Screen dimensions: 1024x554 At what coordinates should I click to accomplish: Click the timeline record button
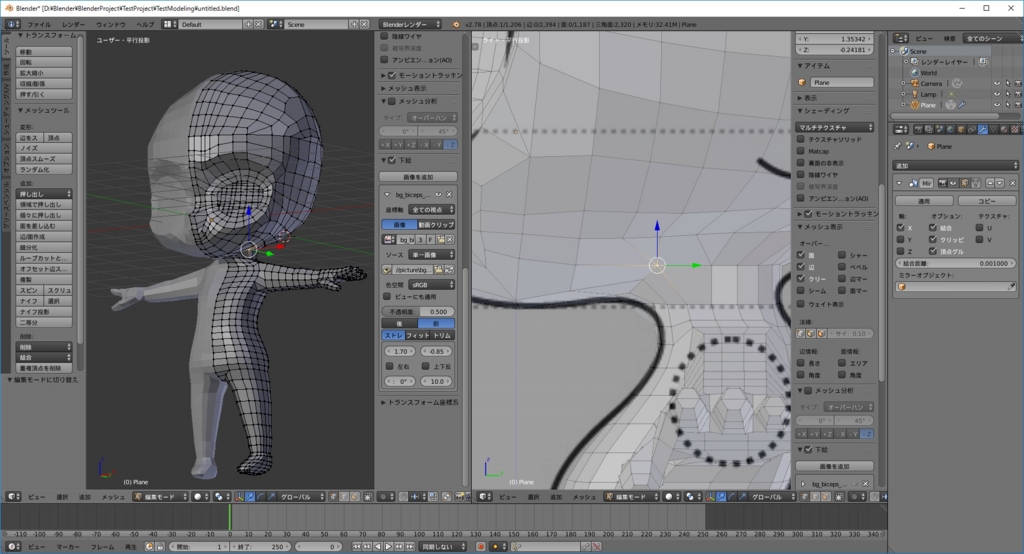480,547
